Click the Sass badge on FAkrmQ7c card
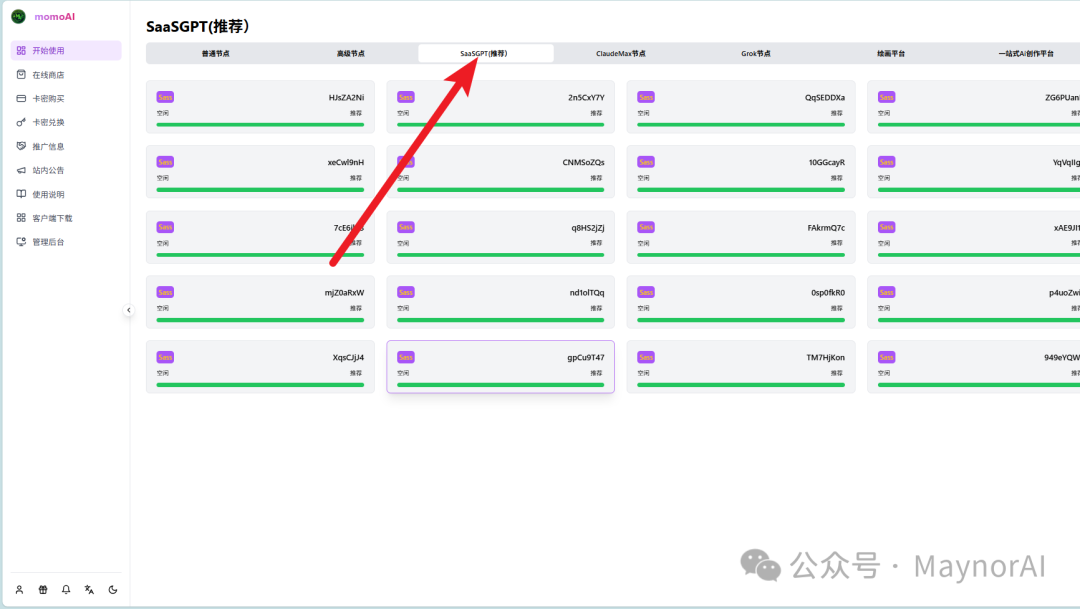The image size is (1080, 609). [646, 227]
